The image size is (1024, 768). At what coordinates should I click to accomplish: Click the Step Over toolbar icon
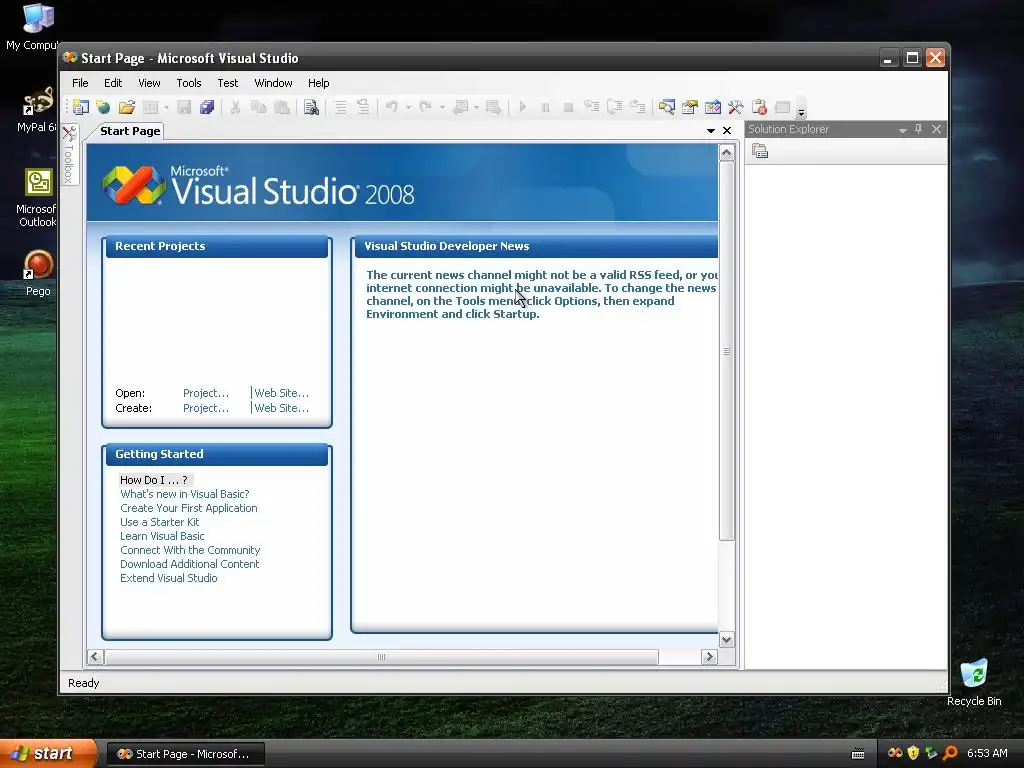tap(614, 107)
